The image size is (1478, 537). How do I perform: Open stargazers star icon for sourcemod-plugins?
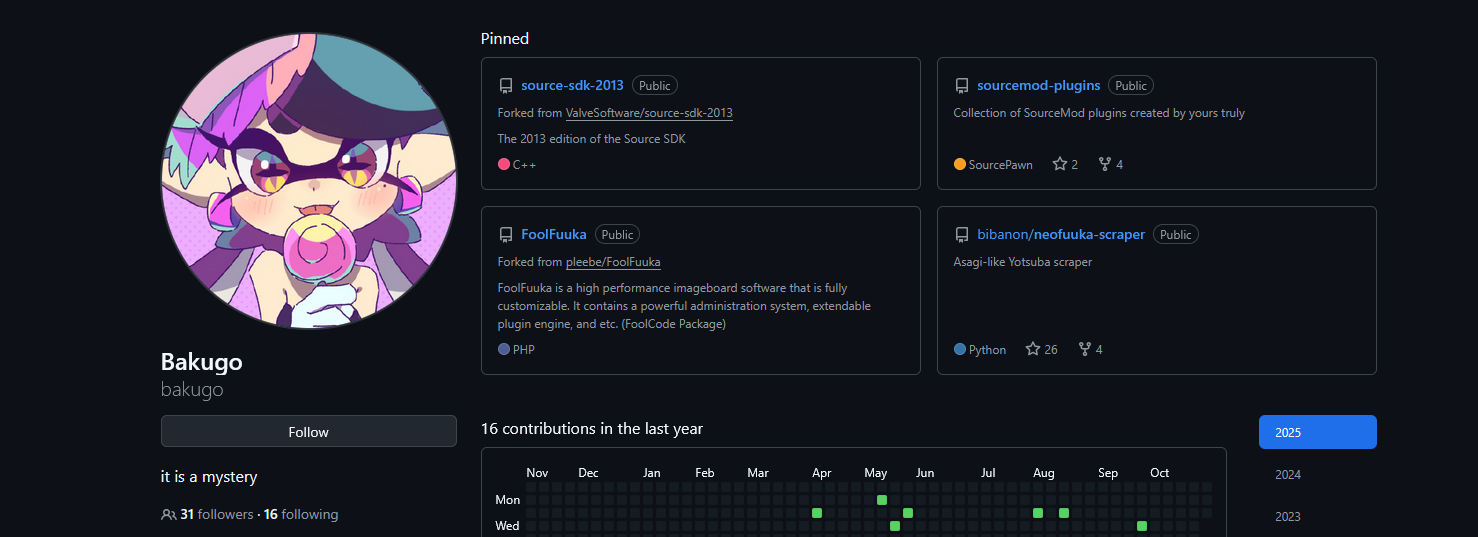click(x=1060, y=164)
